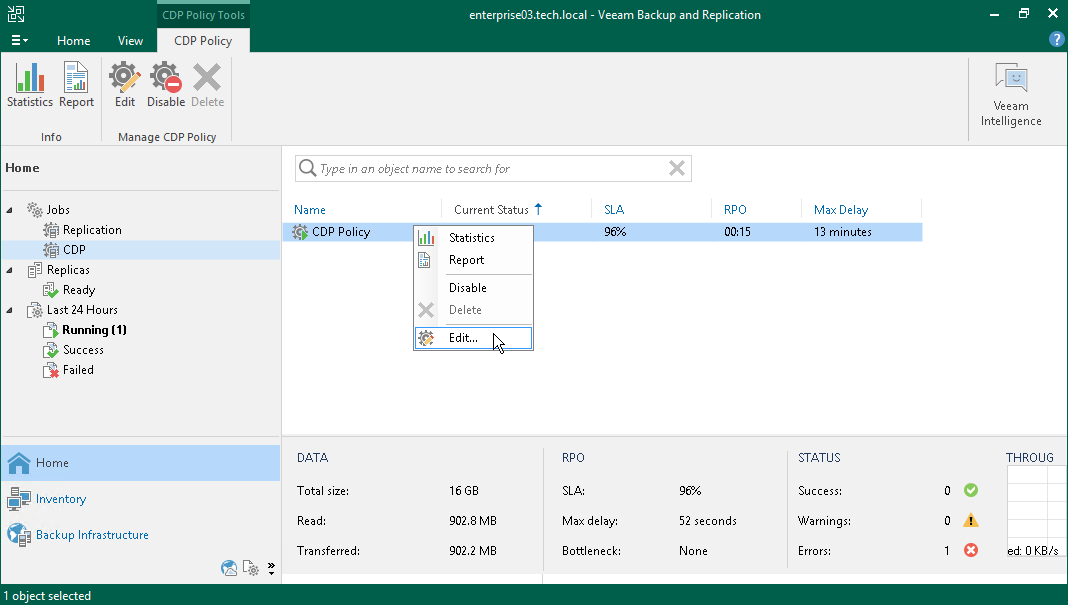
Task: Open the Inventory view in sidebar
Action: (x=61, y=499)
